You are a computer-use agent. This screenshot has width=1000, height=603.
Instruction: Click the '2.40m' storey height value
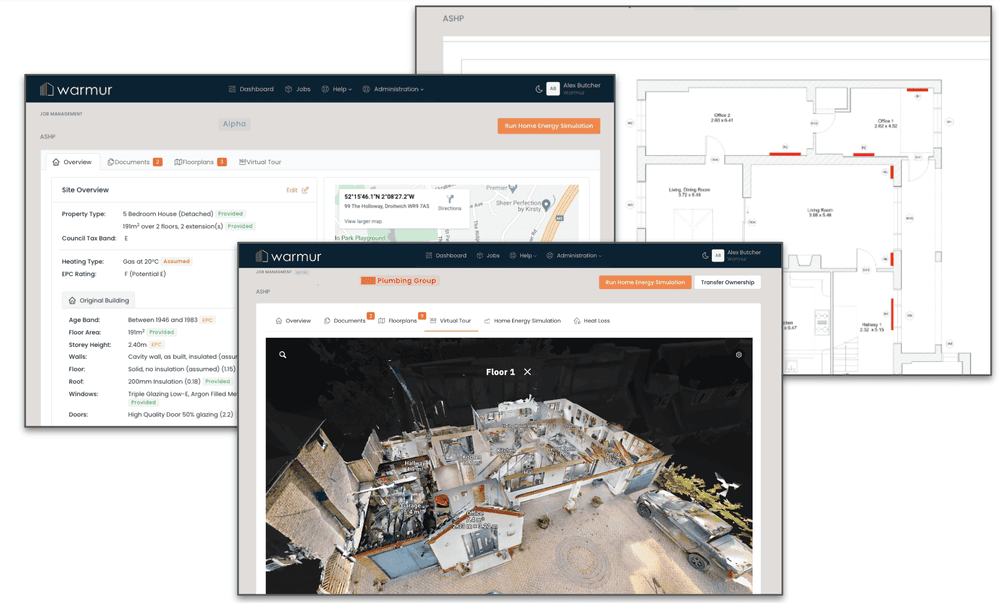coord(137,345)
